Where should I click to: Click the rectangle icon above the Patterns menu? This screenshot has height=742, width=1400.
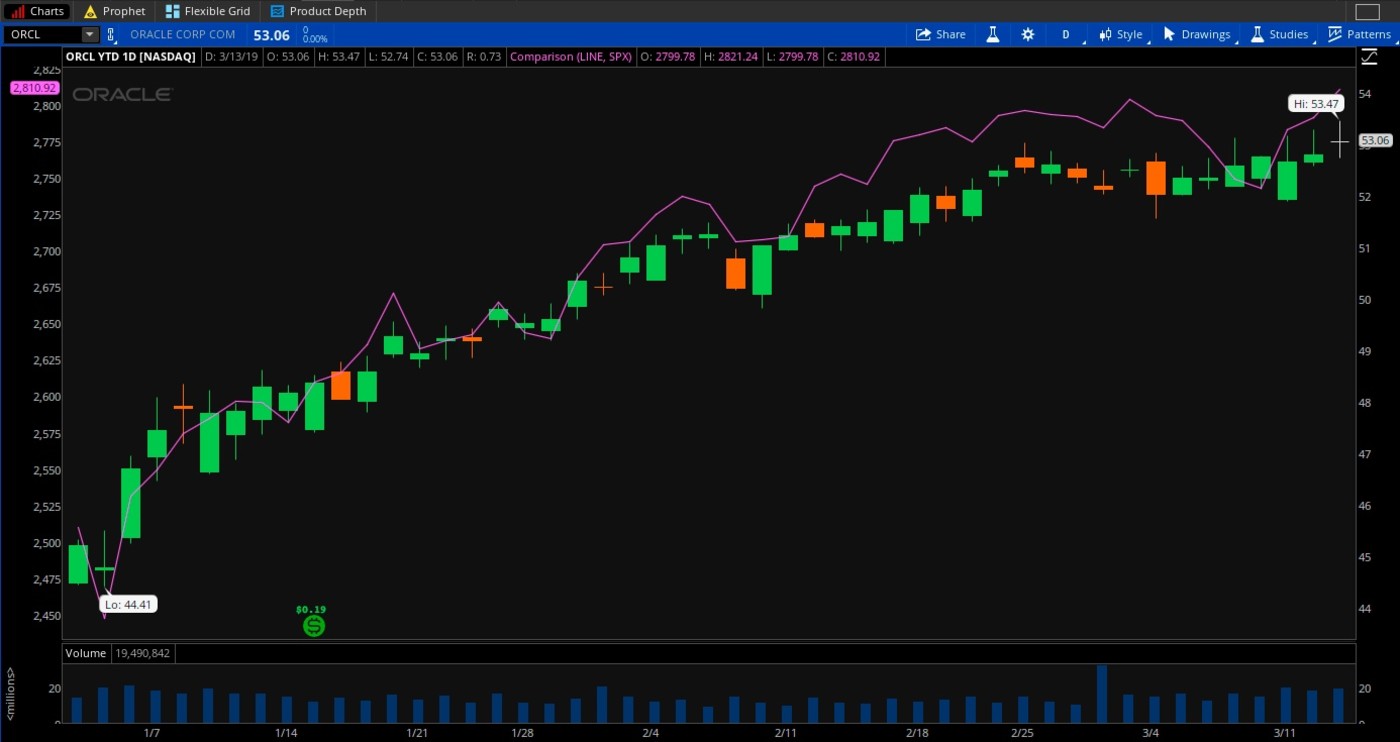(x=1367, y=12)
